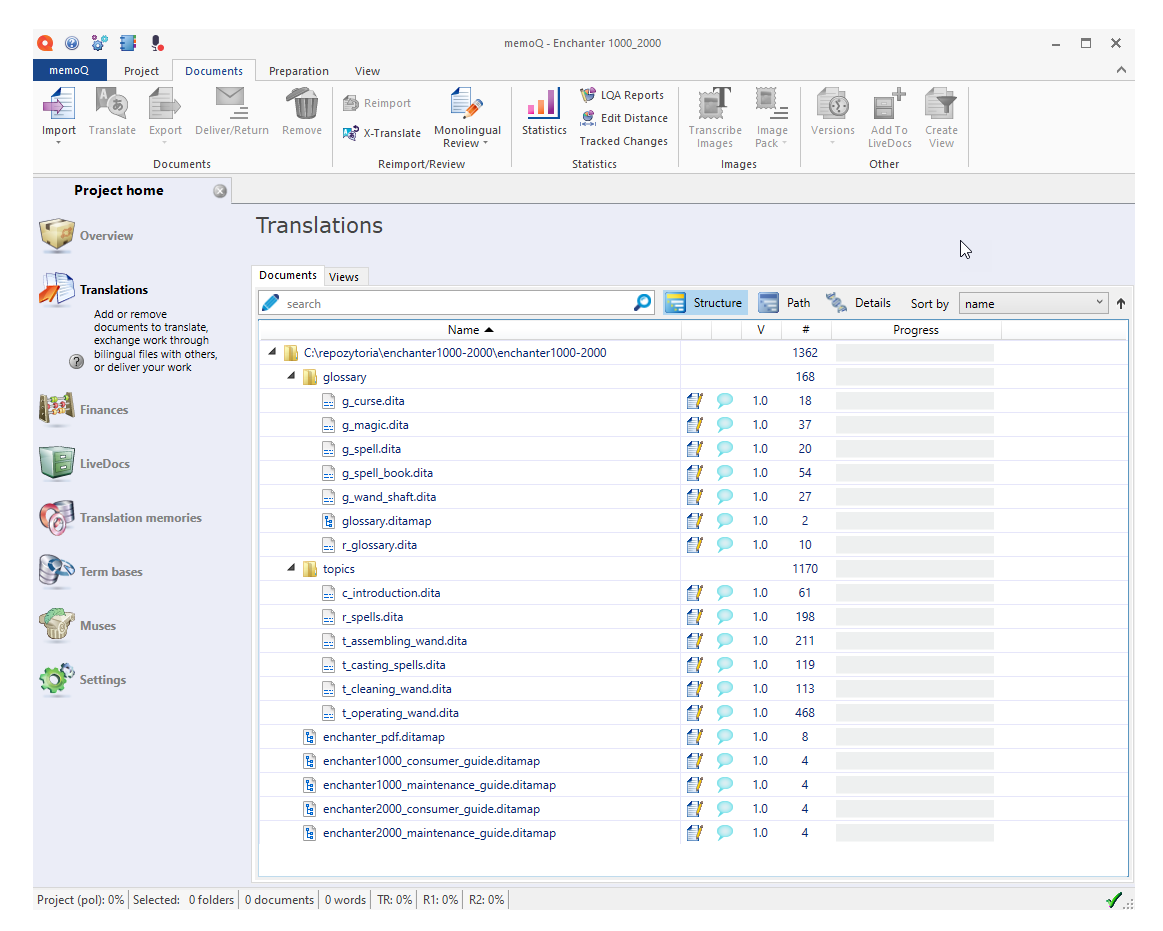Open the Sort by name dropdown
Image resolution: width=1163 pixels, height=931 pixels.
point(1033,302)
